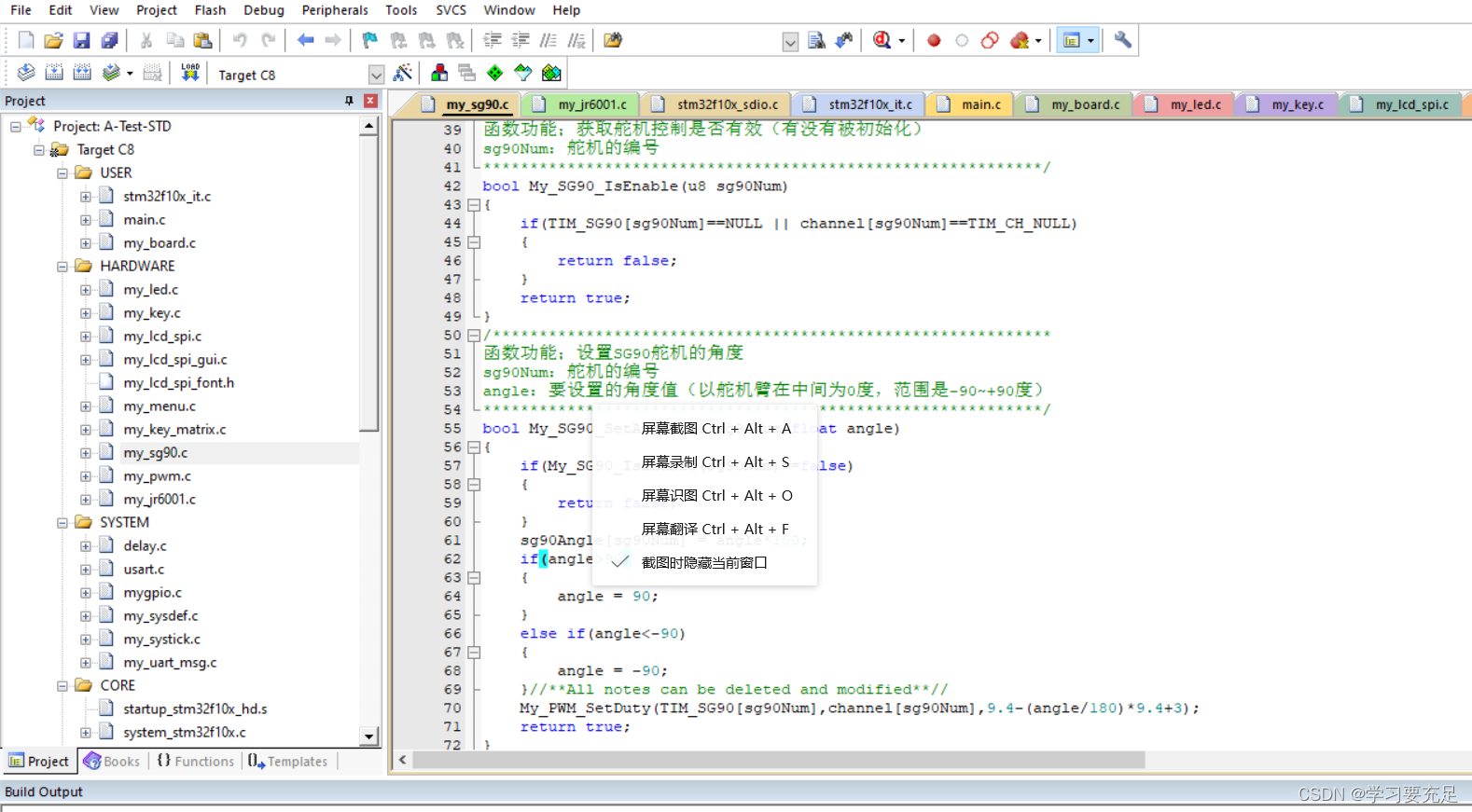Create a new file with the toolbar icon
Screen dimensions: 1472x812
(x=26, y=40)
